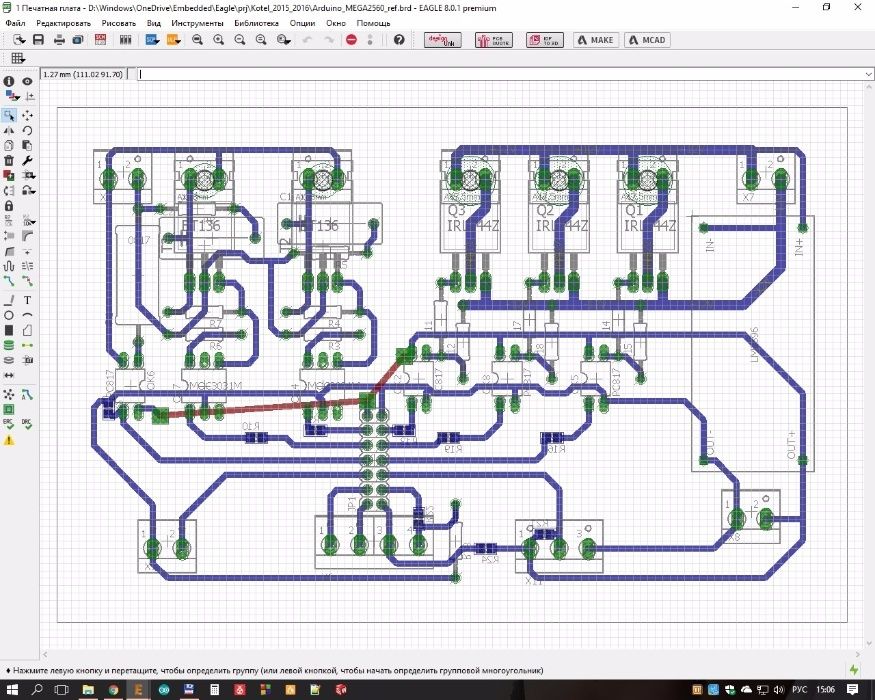Select the Dimension tool
The image size is (875, 700).
9,376
